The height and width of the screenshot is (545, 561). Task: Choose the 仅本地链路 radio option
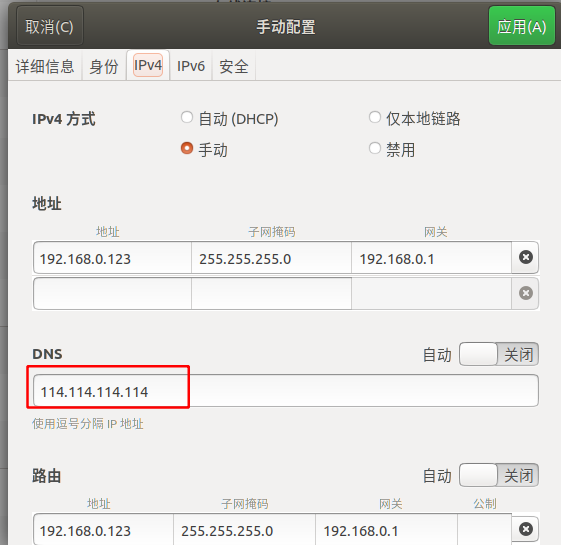coord(414,118)
